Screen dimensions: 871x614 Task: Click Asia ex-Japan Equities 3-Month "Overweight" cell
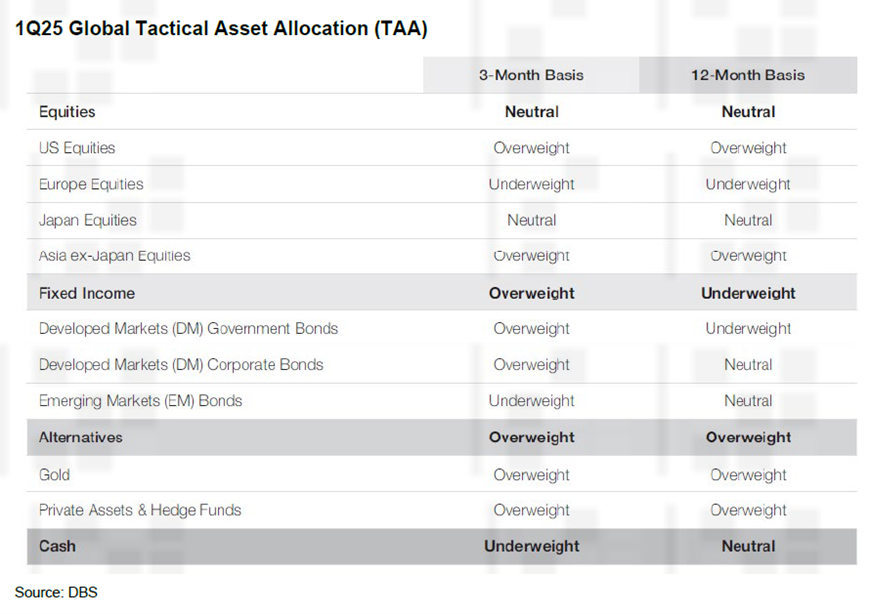[532, 256]
